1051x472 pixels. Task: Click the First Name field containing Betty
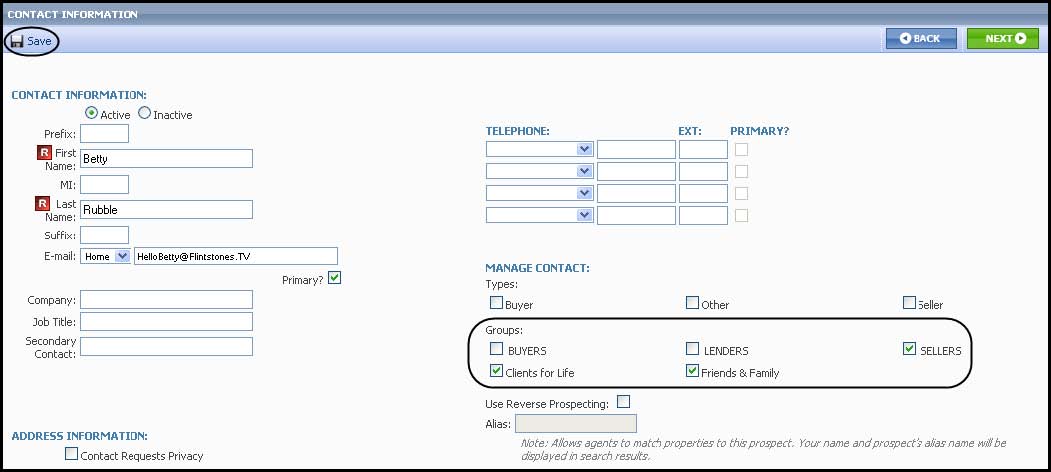[x=166, y=159]
